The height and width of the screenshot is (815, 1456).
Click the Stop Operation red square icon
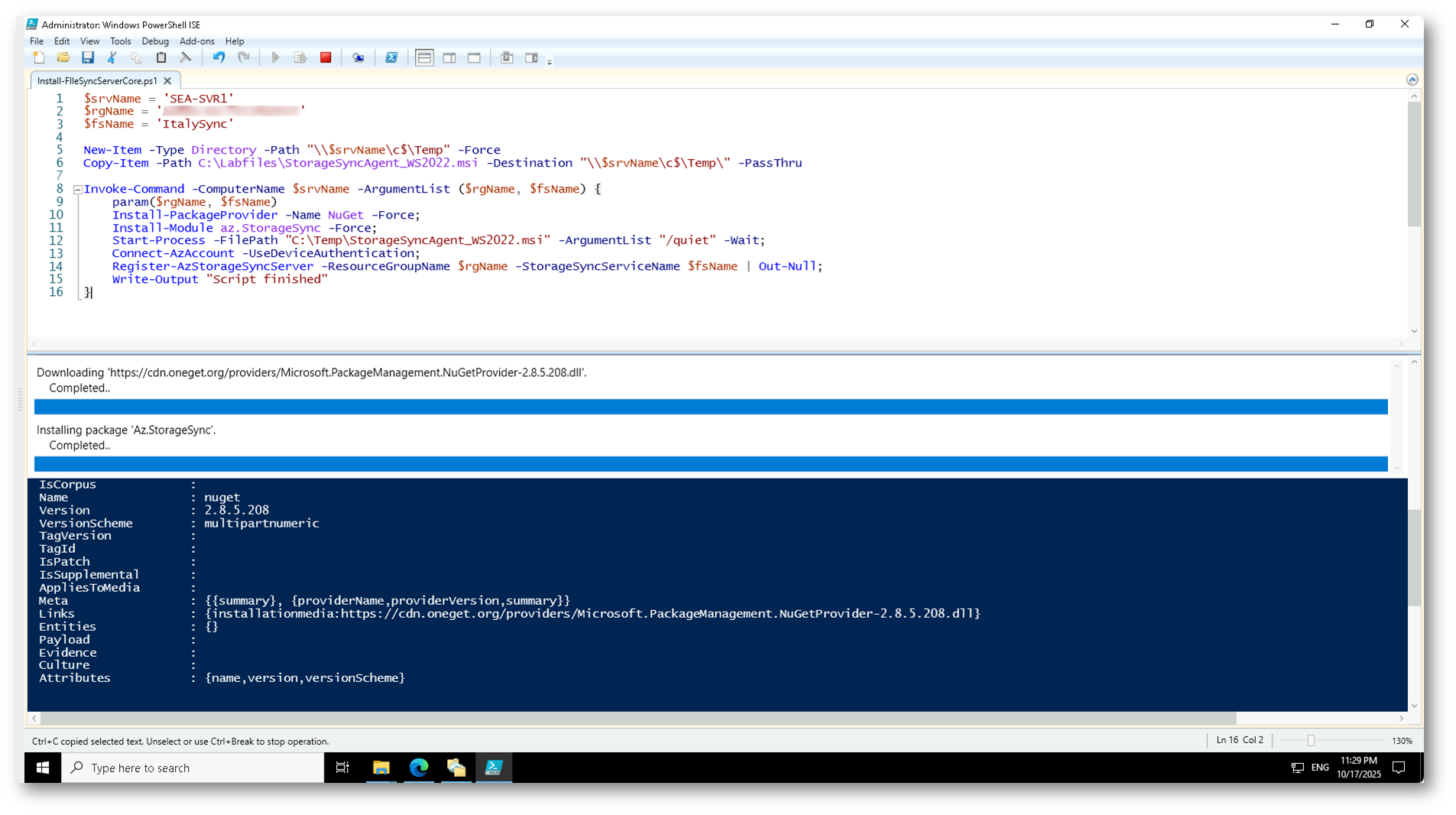[326, 58]
